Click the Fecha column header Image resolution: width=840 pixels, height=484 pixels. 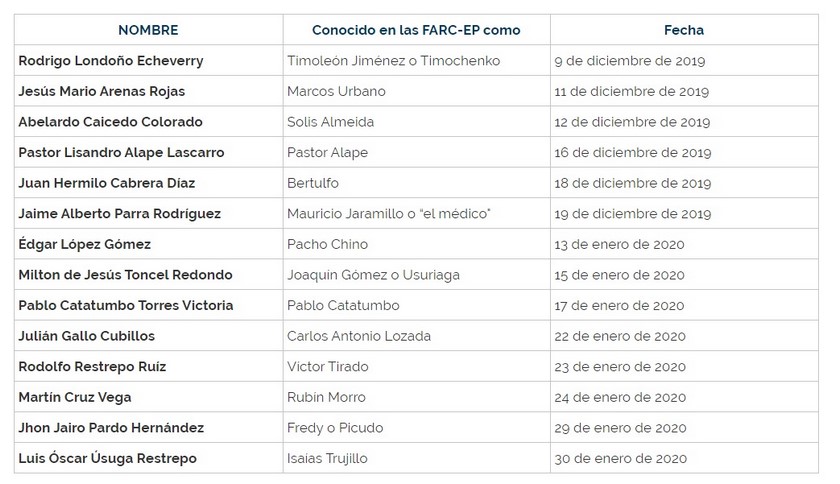click(684, 30)
